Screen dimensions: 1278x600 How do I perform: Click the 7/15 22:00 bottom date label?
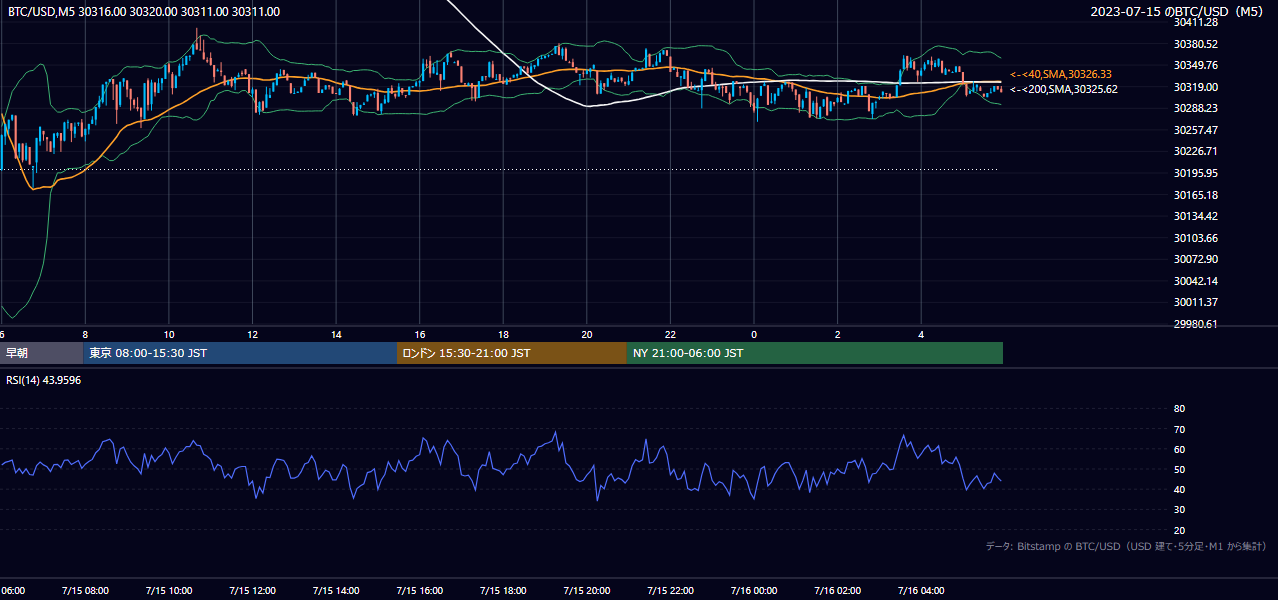[670, 590]
